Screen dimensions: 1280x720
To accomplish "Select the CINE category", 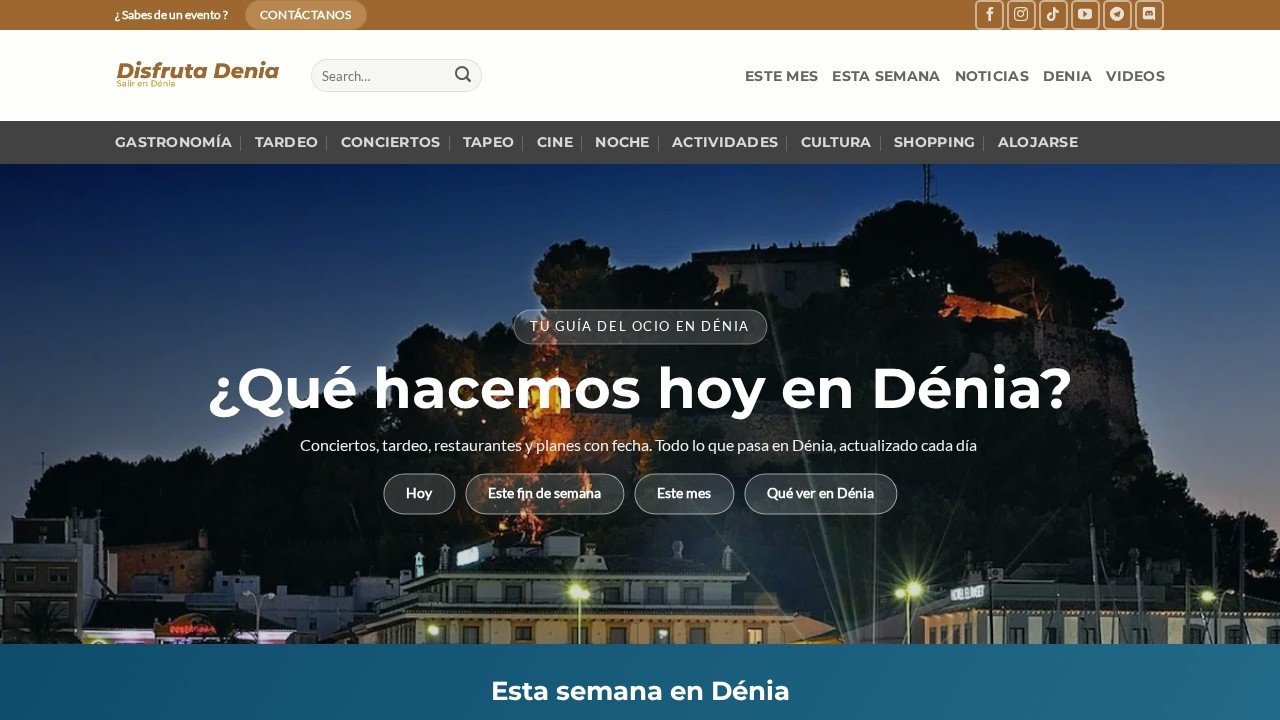I will tap(555, 142).
